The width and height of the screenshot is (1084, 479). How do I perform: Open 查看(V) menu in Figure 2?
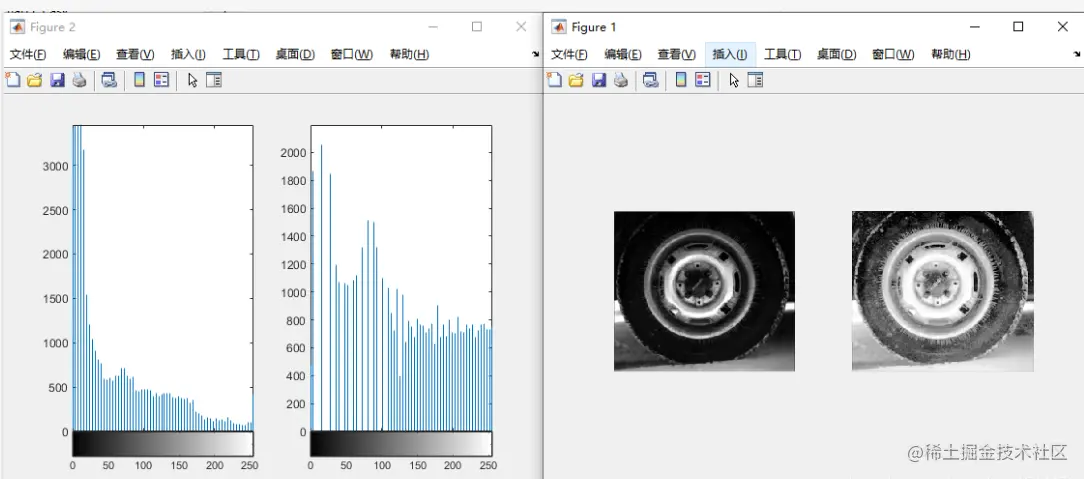tap(136, 55)
